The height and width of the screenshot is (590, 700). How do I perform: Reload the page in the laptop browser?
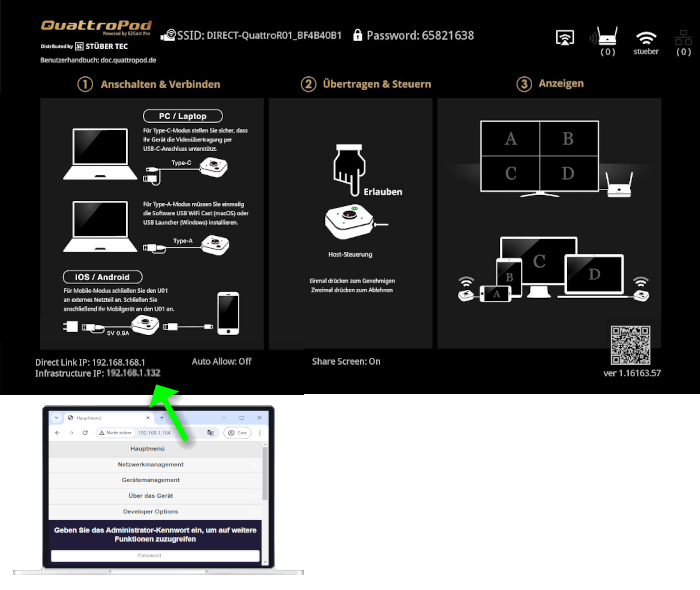[85, 432]
